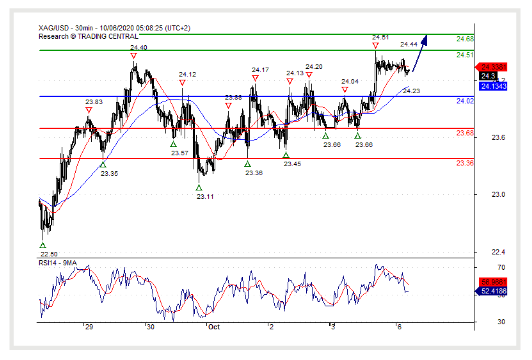
Task: Click the green triangle marker at 23.45
Action: (286, 155)
